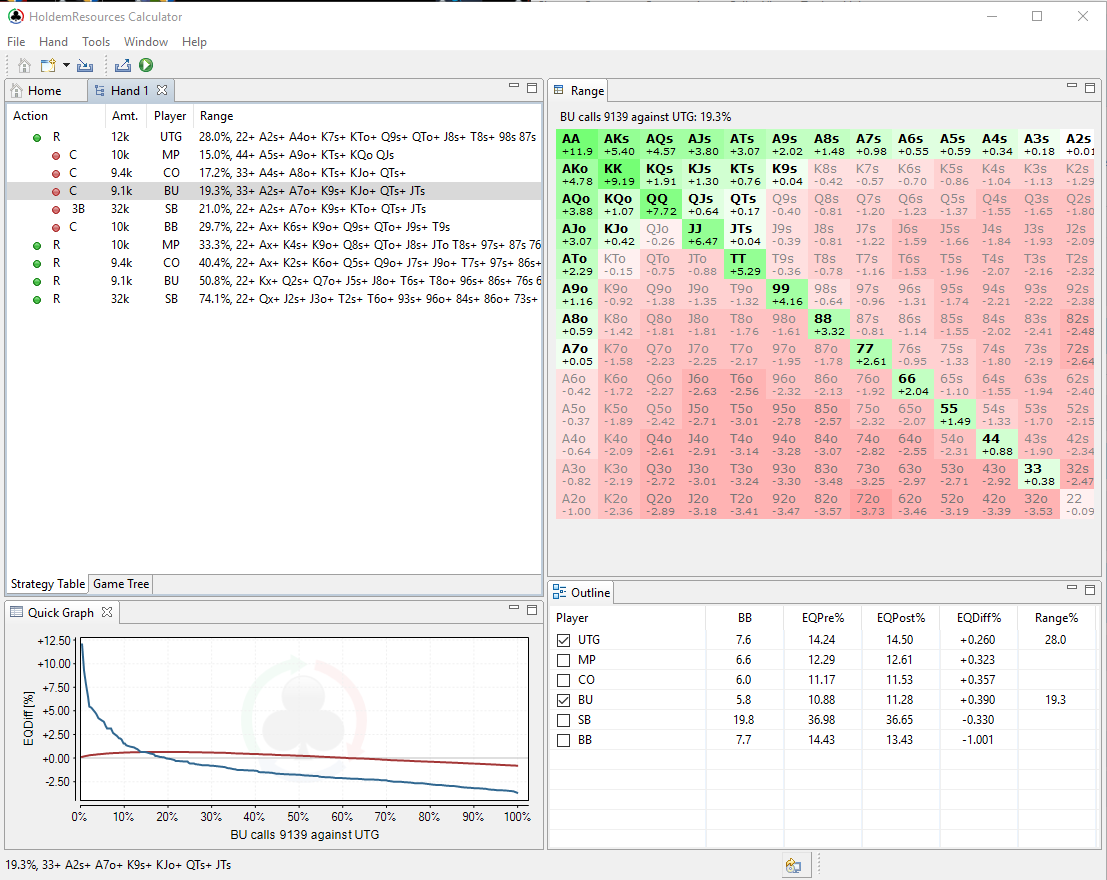
Task: Click the Home toolbar icon
Action: (x=24, y=66)
